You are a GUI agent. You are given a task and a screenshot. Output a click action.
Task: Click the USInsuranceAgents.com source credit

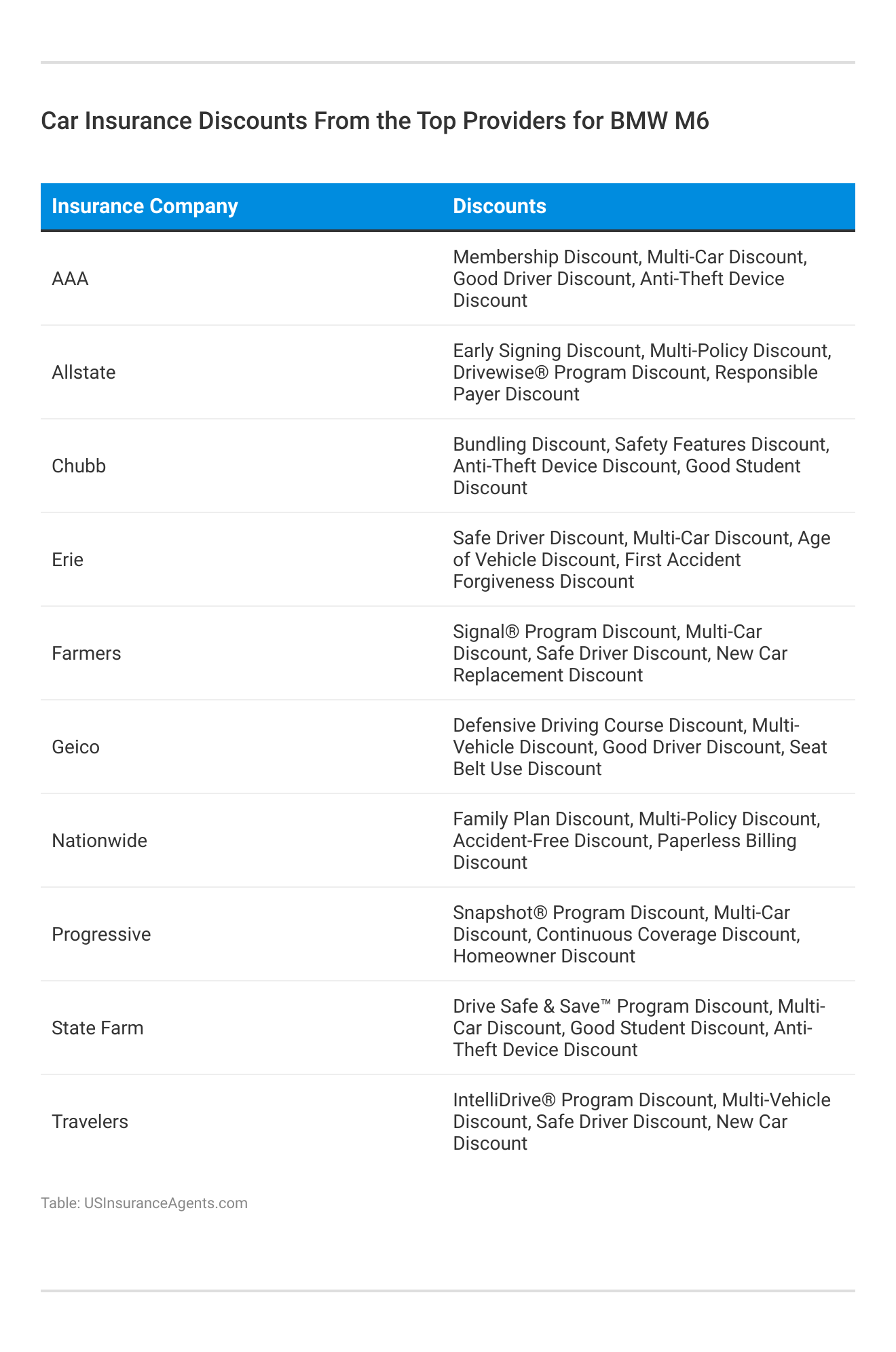click(144, 1203)
